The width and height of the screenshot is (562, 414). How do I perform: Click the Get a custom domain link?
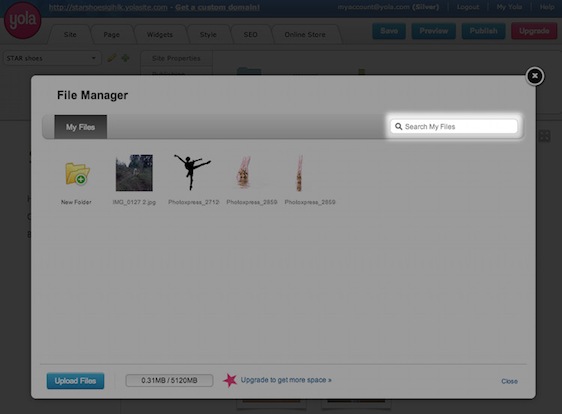218,7
